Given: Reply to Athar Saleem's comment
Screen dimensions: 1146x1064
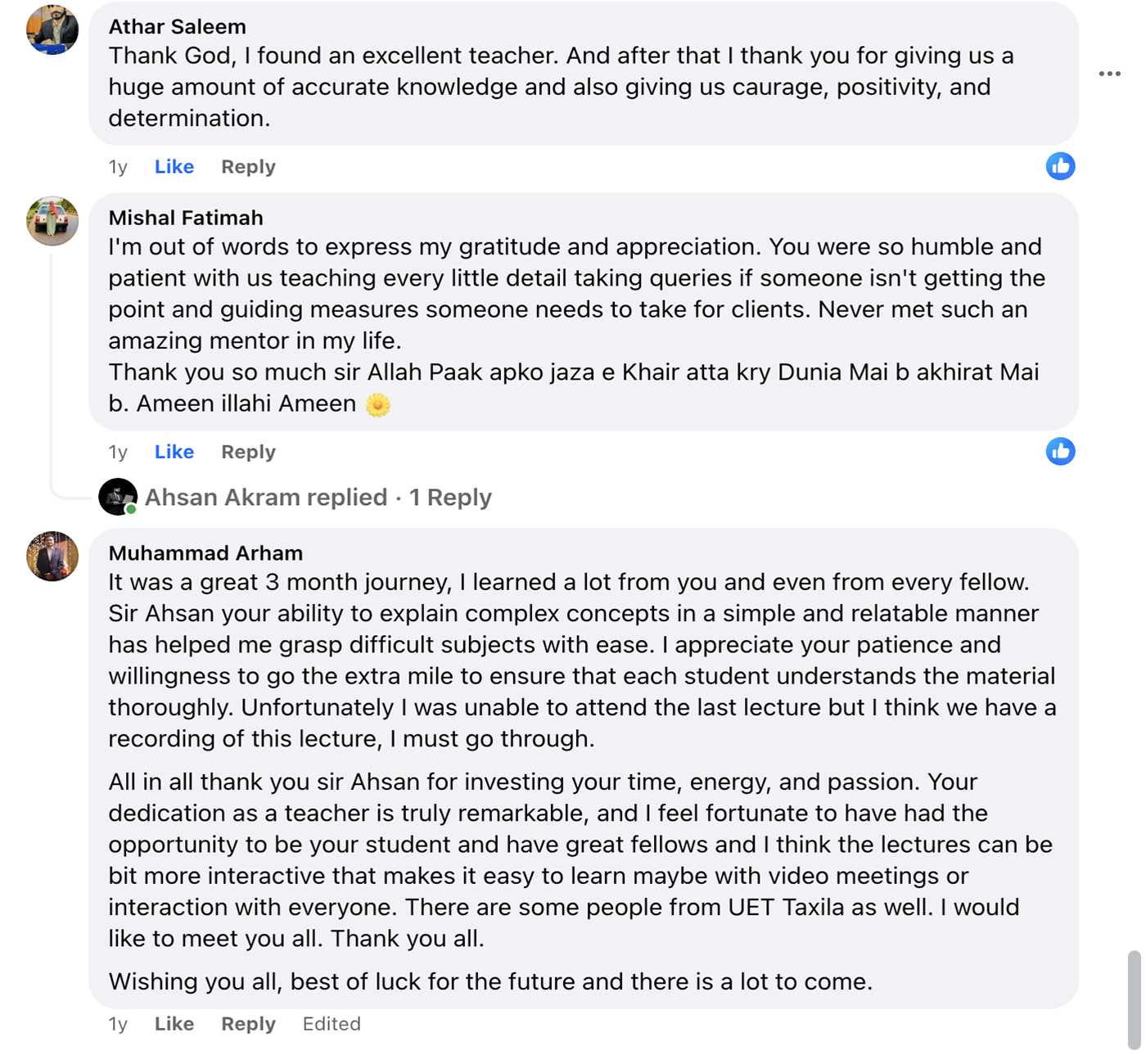Looking at the screenshot, I should point(248,167).
